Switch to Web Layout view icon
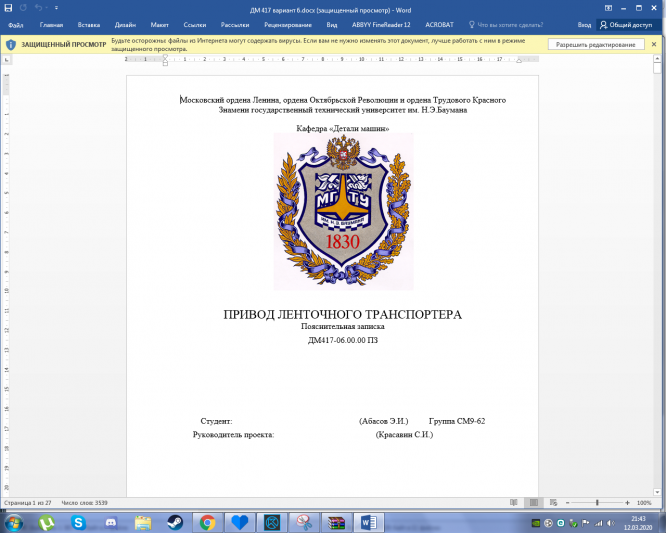This screenshot has height=533, width=666. [x=553, y=503]
